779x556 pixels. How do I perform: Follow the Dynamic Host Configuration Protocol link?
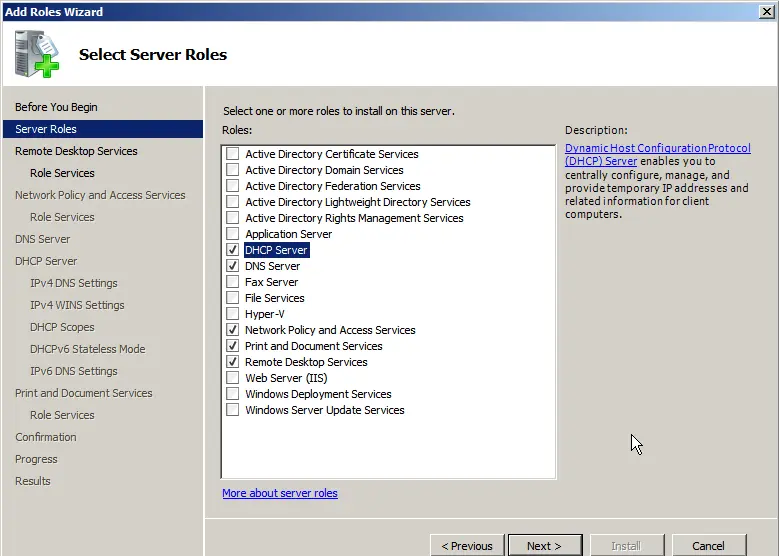coord(657,148)
